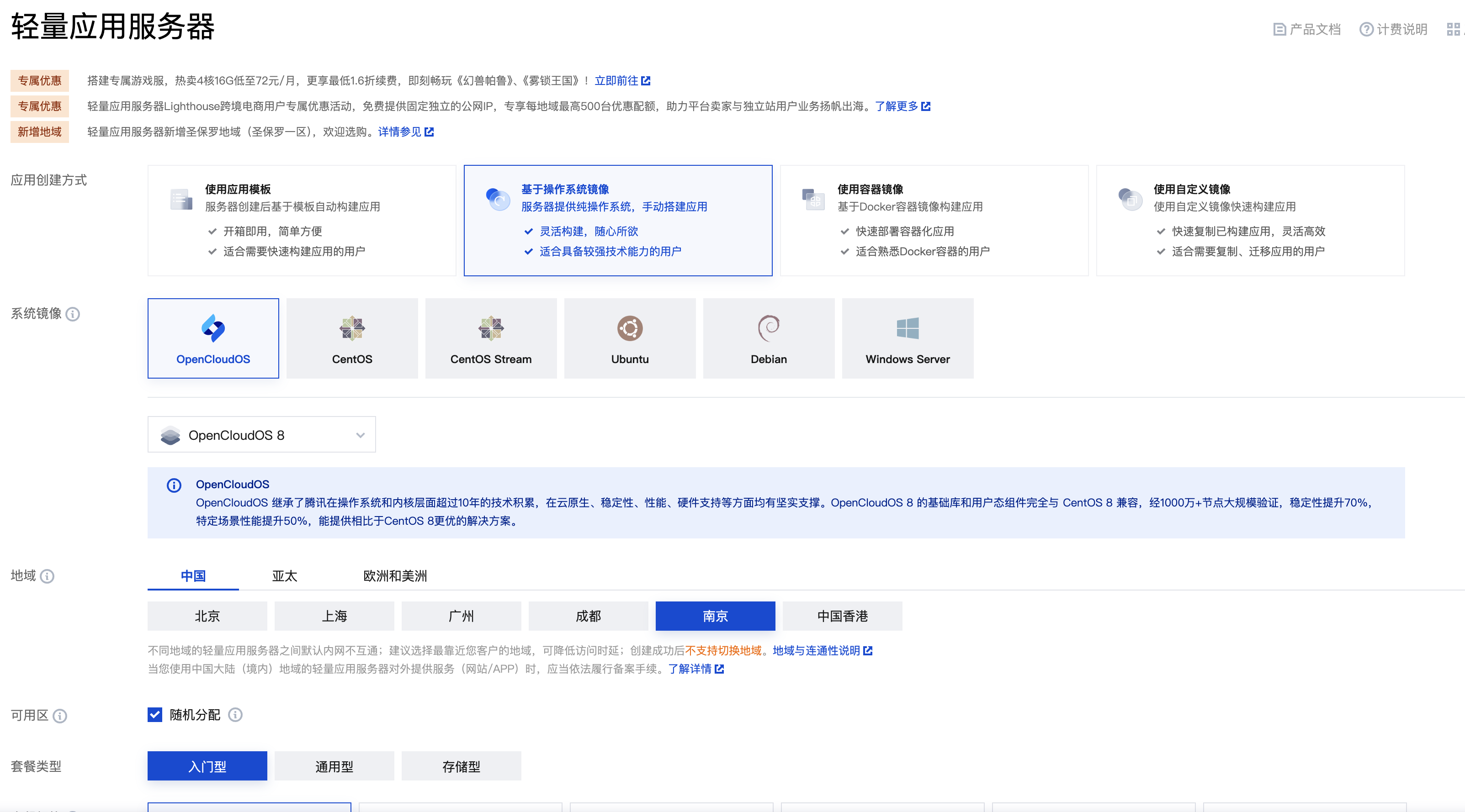This screenshot has height=812, width=1465.
Task: Switch to the 亚太 region tab
Action: click(284, 575)
